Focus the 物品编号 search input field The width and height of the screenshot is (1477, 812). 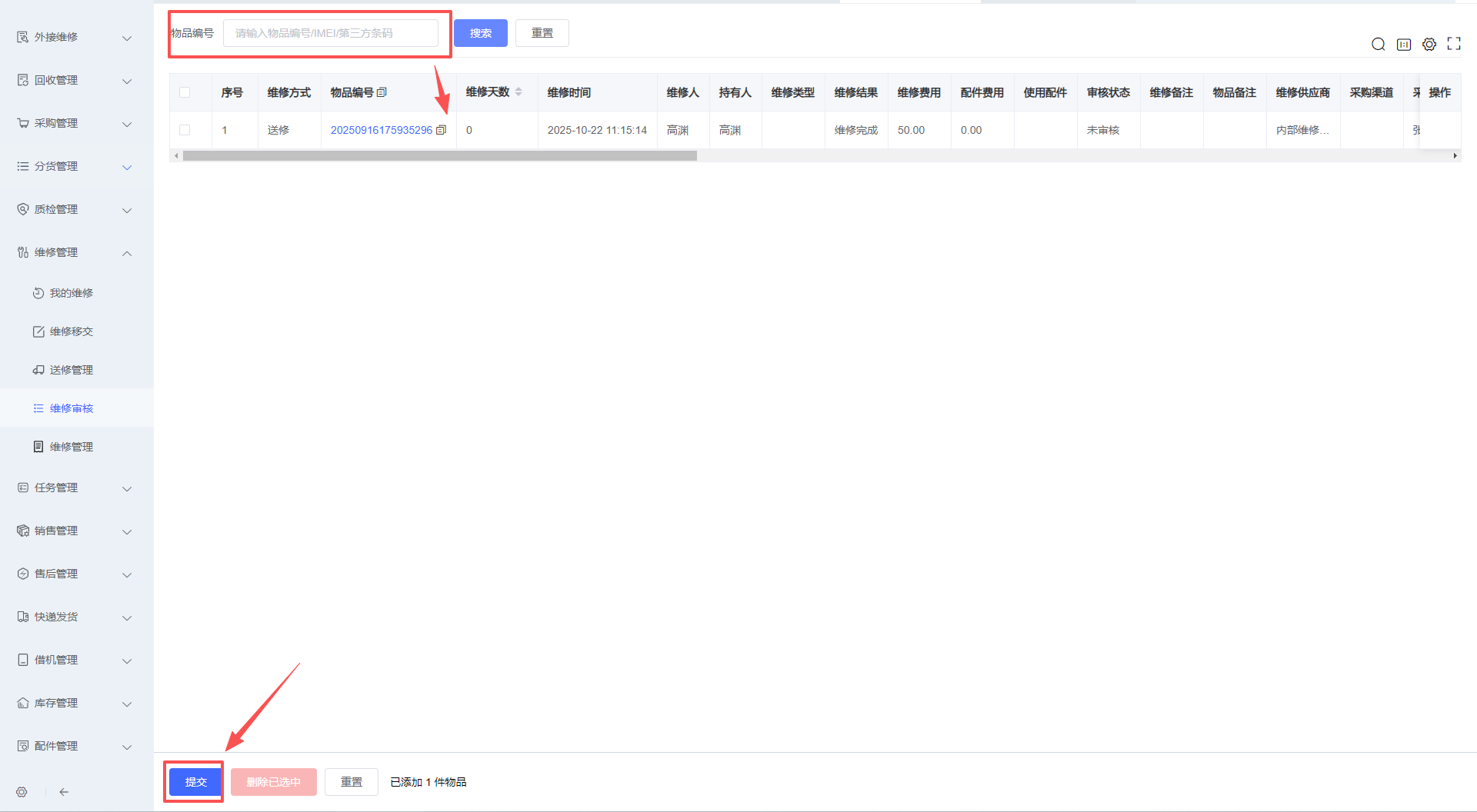331,33
